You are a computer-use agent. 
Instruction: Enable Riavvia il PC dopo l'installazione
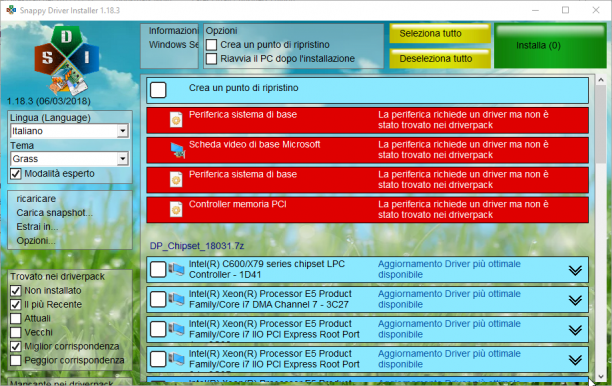pyautogui.click(x=212, y=59)
